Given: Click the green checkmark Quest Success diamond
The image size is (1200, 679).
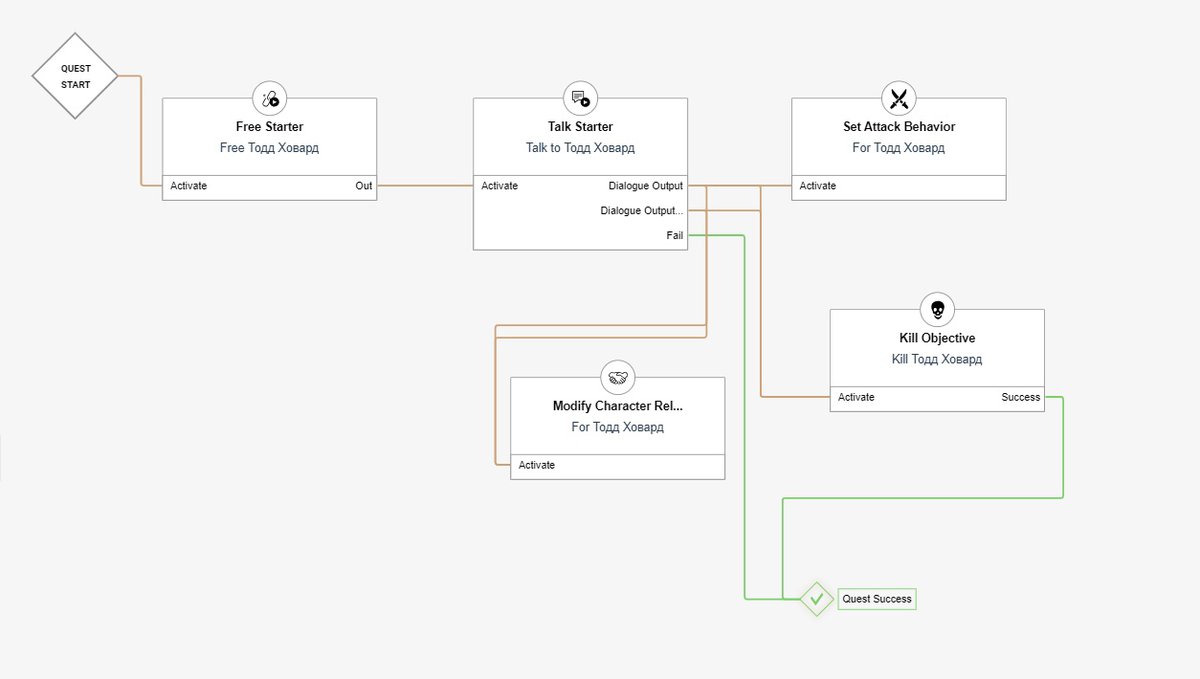Looking at the screenshot, I should coord(817,599).
